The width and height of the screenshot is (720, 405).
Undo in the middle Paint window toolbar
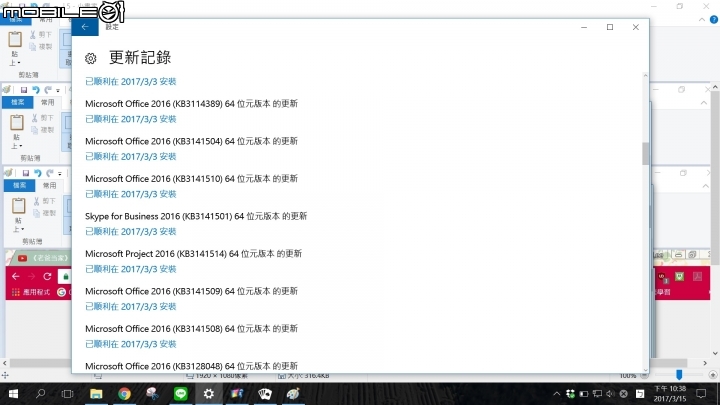click(36, 90)
